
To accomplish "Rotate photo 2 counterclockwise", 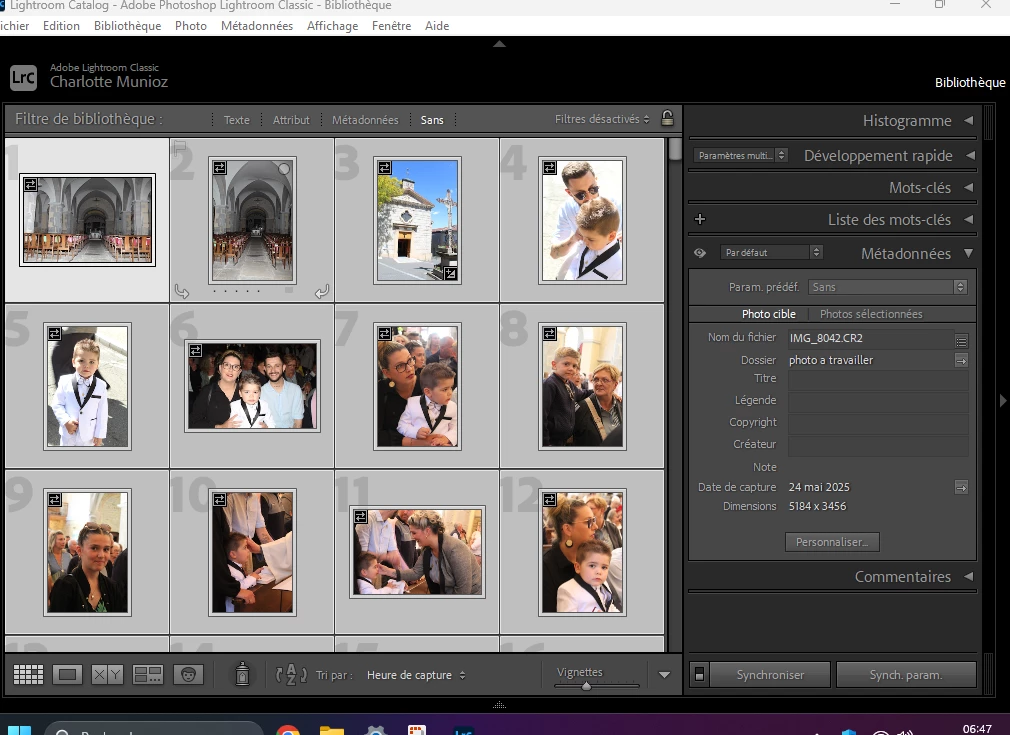I will [x=182, y=292].
